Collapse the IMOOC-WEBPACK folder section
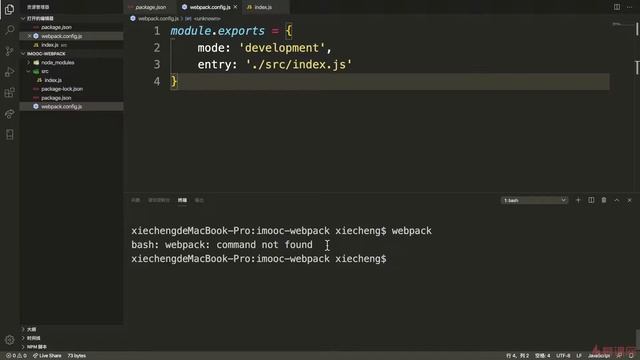The width and height of the screenshot is (640, 360). (71, 53)
